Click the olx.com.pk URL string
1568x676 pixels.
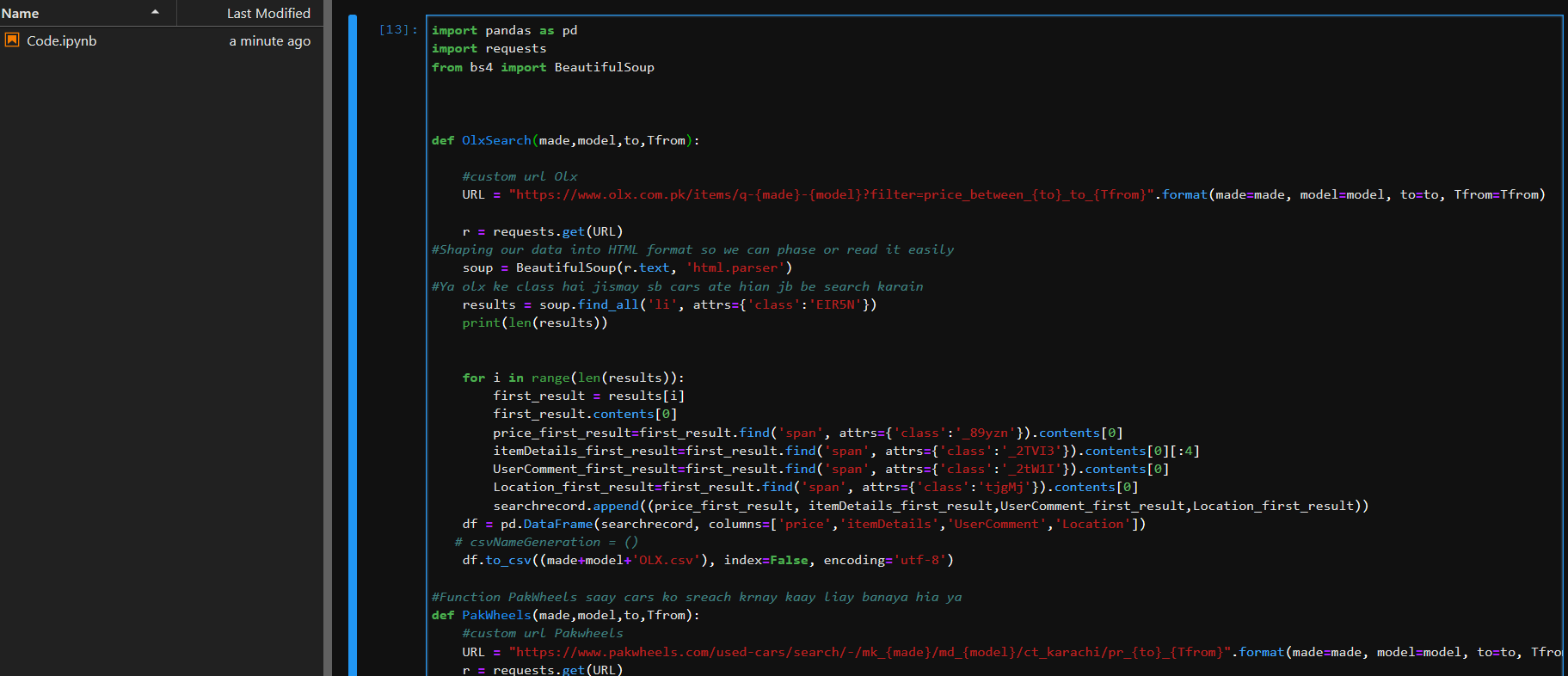[832, 194]
